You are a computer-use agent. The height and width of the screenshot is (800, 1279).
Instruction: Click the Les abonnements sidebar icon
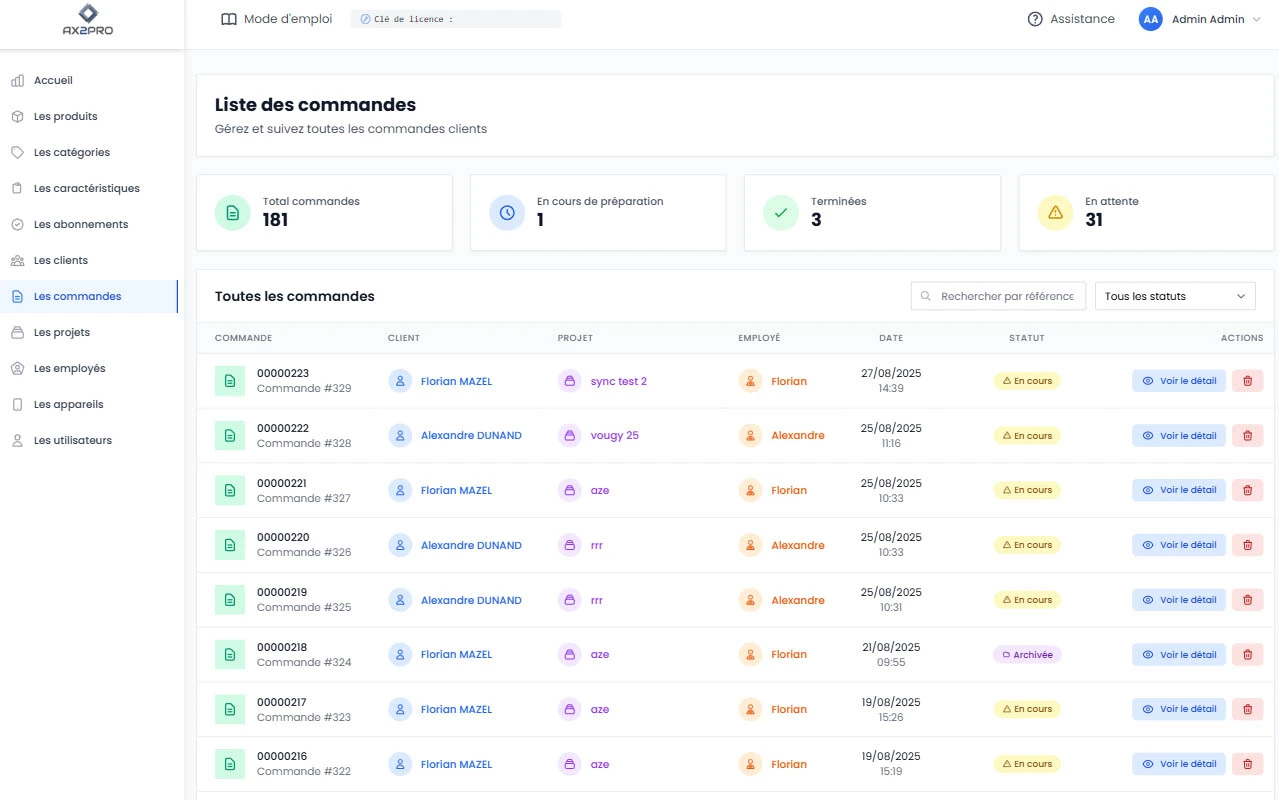15,224
